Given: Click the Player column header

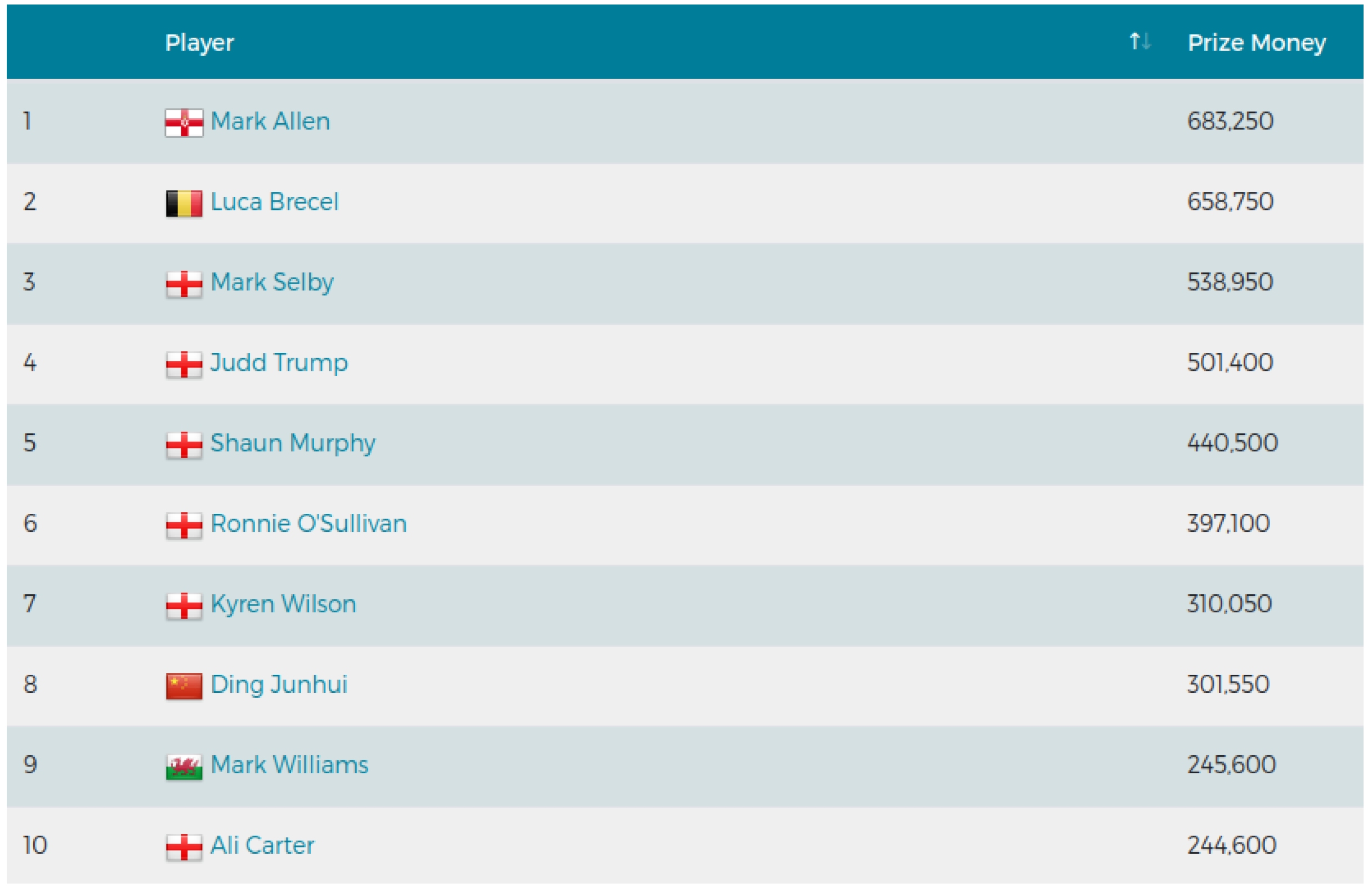Looking at the screenshot, I should tap(199, 43).
